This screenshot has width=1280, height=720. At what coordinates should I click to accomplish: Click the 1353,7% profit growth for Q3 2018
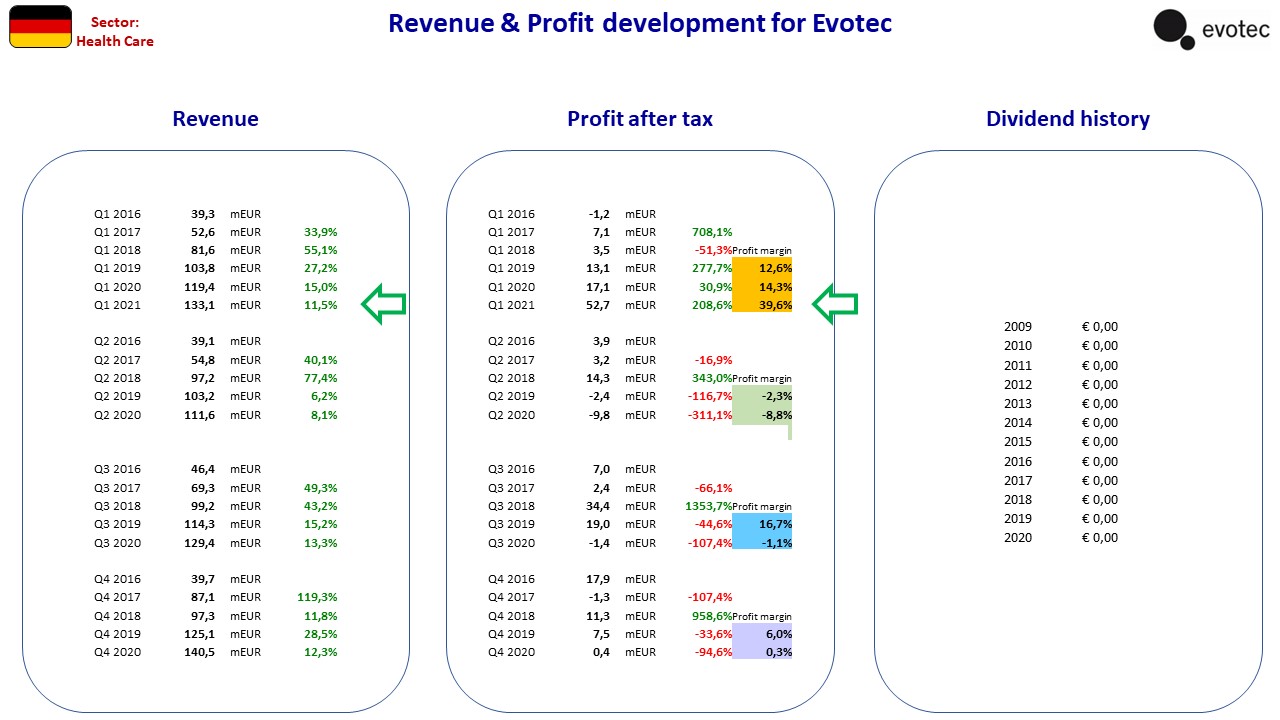point(709,506)
